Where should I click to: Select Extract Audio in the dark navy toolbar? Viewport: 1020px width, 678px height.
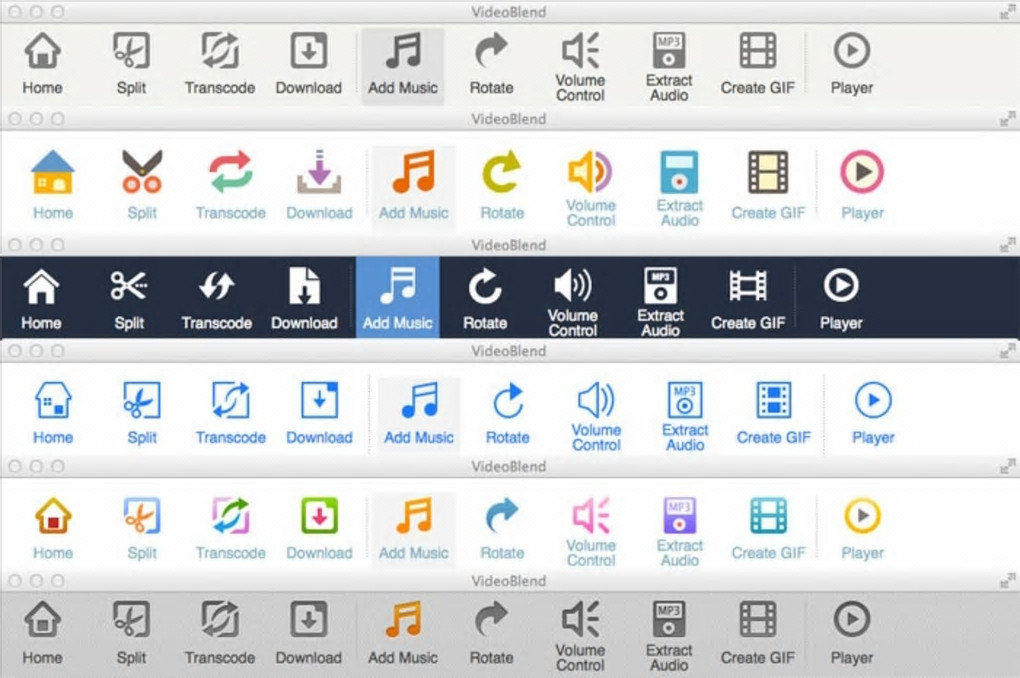(660, 301)
